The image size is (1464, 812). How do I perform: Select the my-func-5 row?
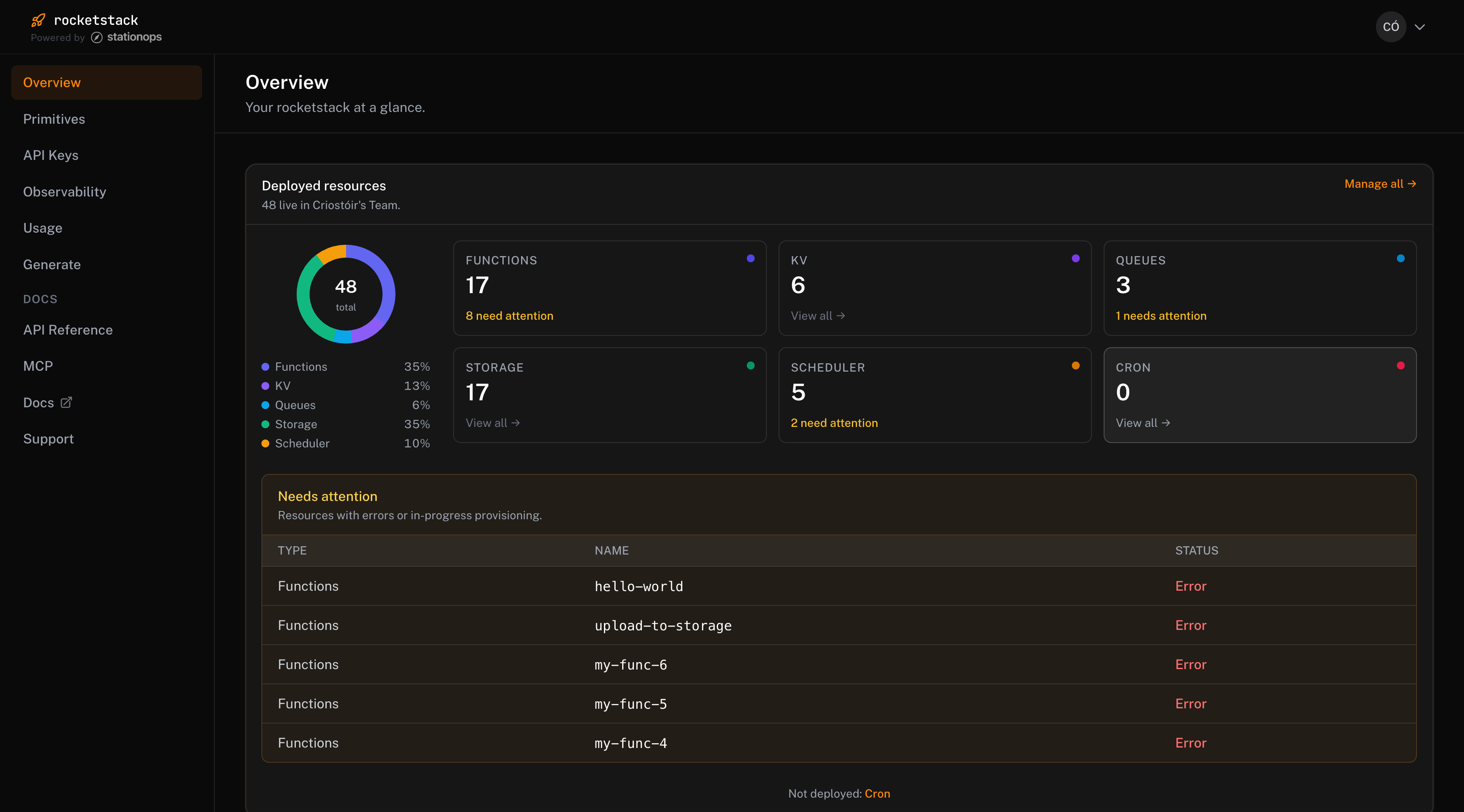(839, 704)
